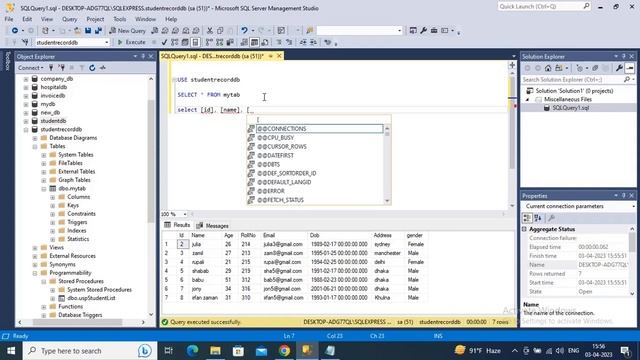Click the autocomplete list scrollbar down arrow
The height and width of the screenshot is (360, 640).
[387, 200]
